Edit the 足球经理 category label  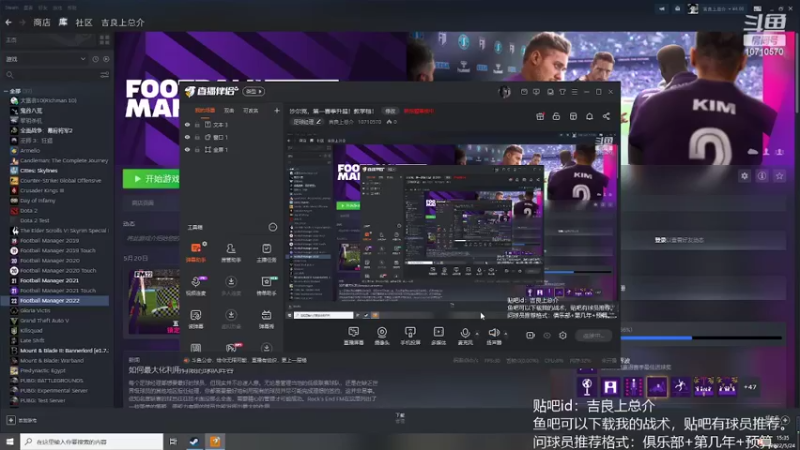click(x=307, y=122)
